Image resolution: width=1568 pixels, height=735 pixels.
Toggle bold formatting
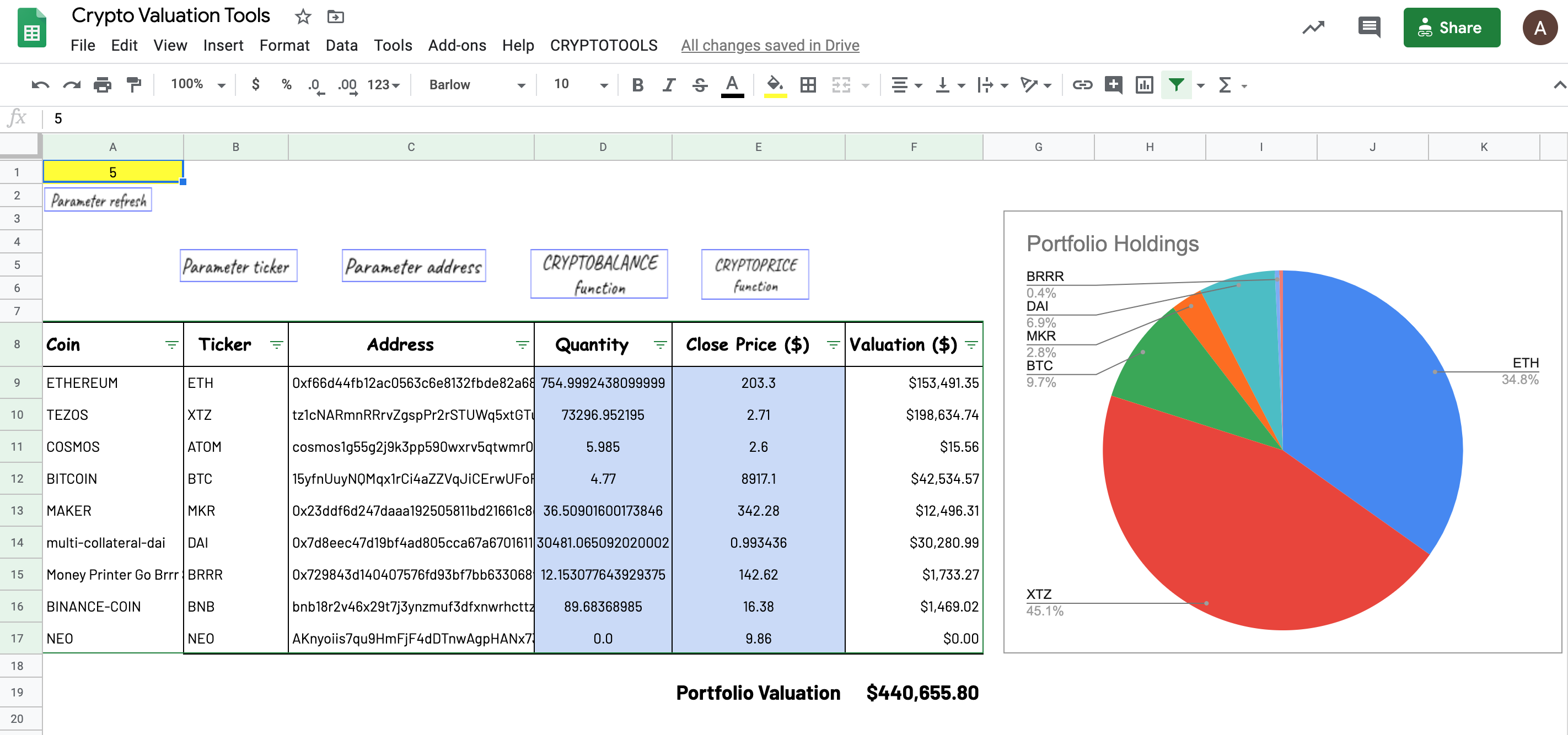point(637,85)
